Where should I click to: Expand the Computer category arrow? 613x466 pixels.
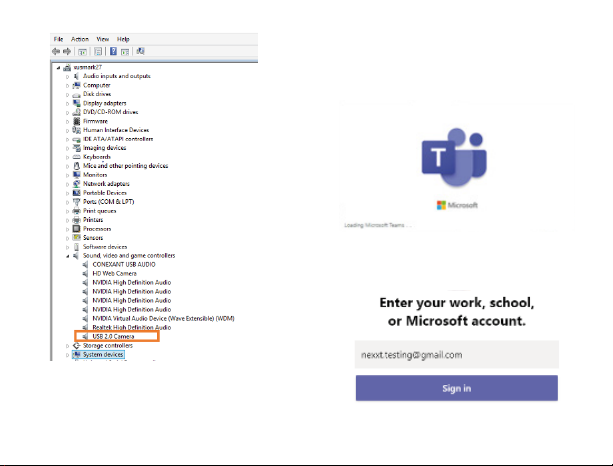click(x=68, y=86)
